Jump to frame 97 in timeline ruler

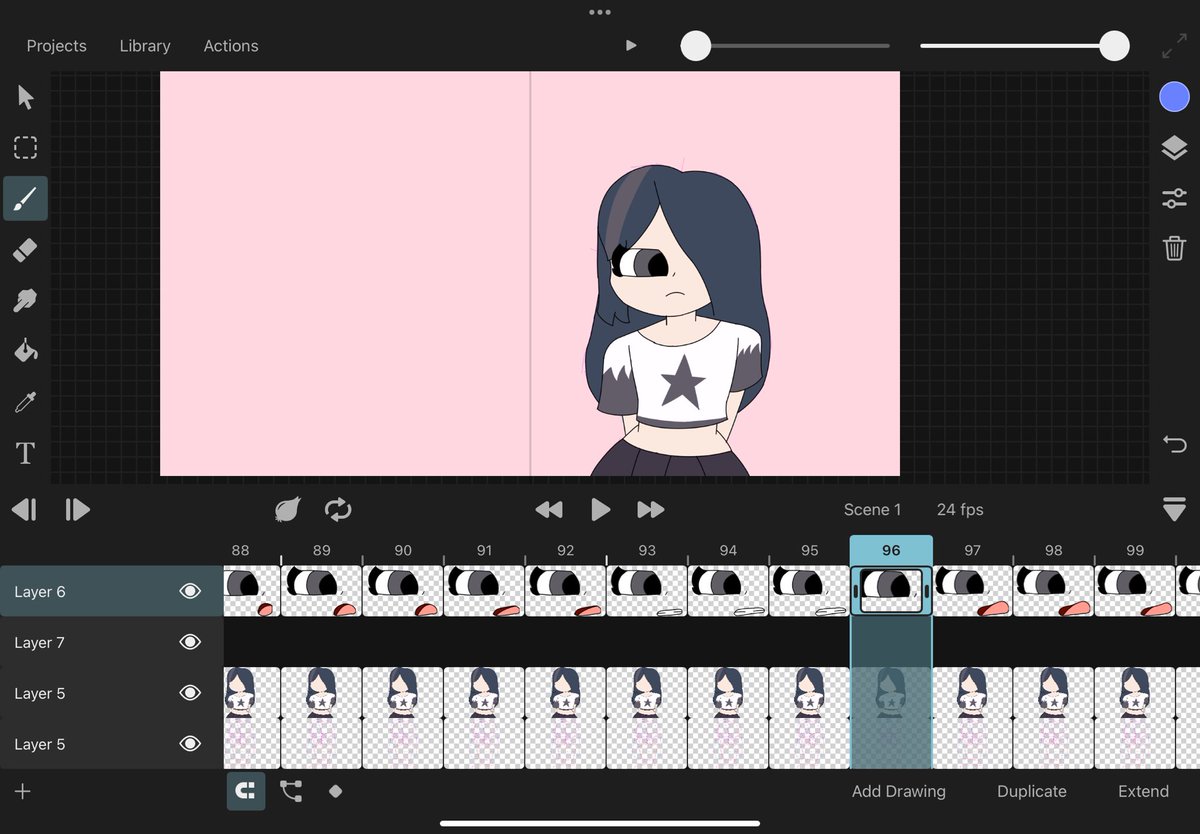coord(972,551)
